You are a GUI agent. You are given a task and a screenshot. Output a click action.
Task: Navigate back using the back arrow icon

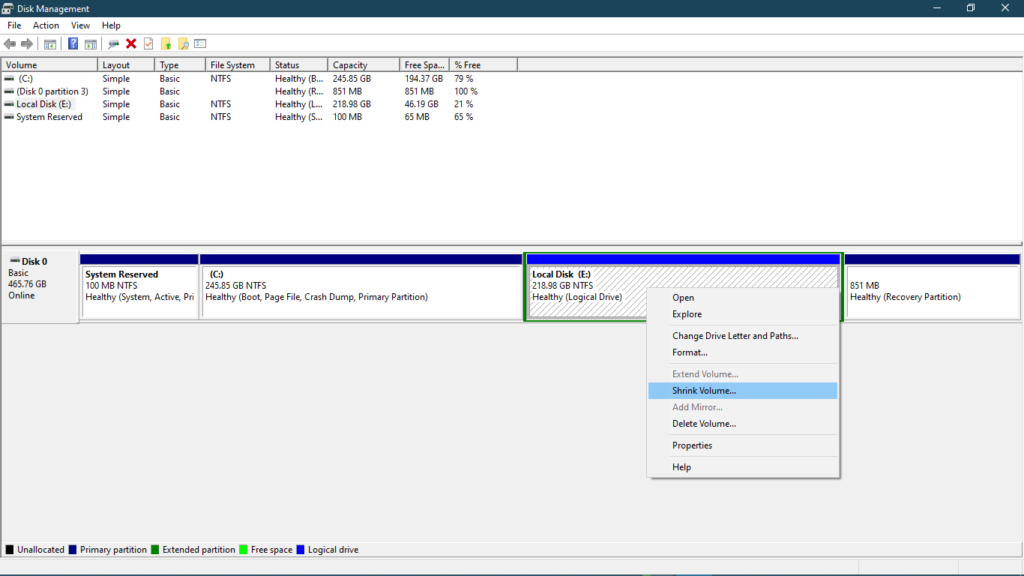coord(9,43)
